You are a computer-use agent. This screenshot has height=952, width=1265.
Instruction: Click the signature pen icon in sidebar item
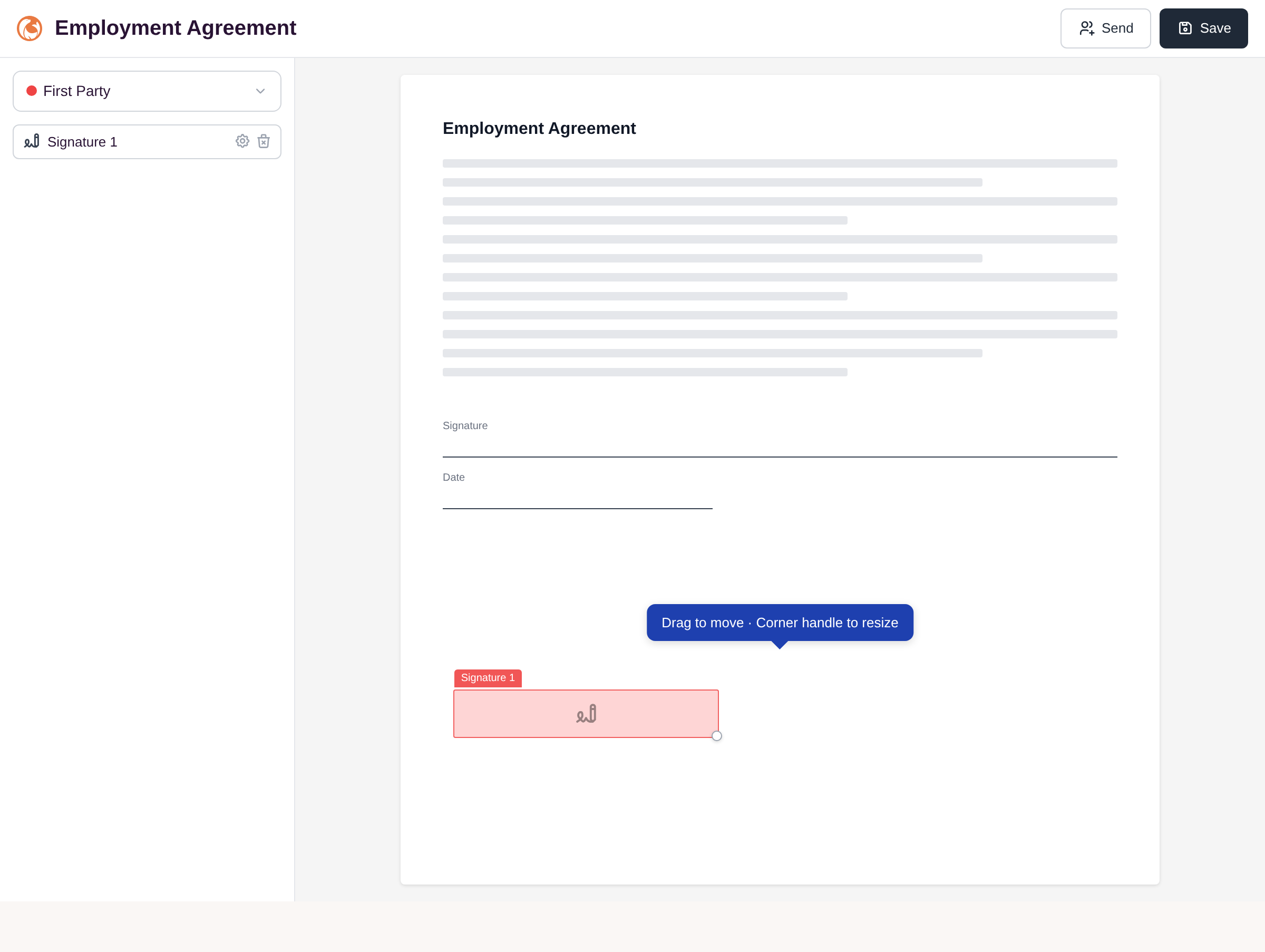(32, 141)
